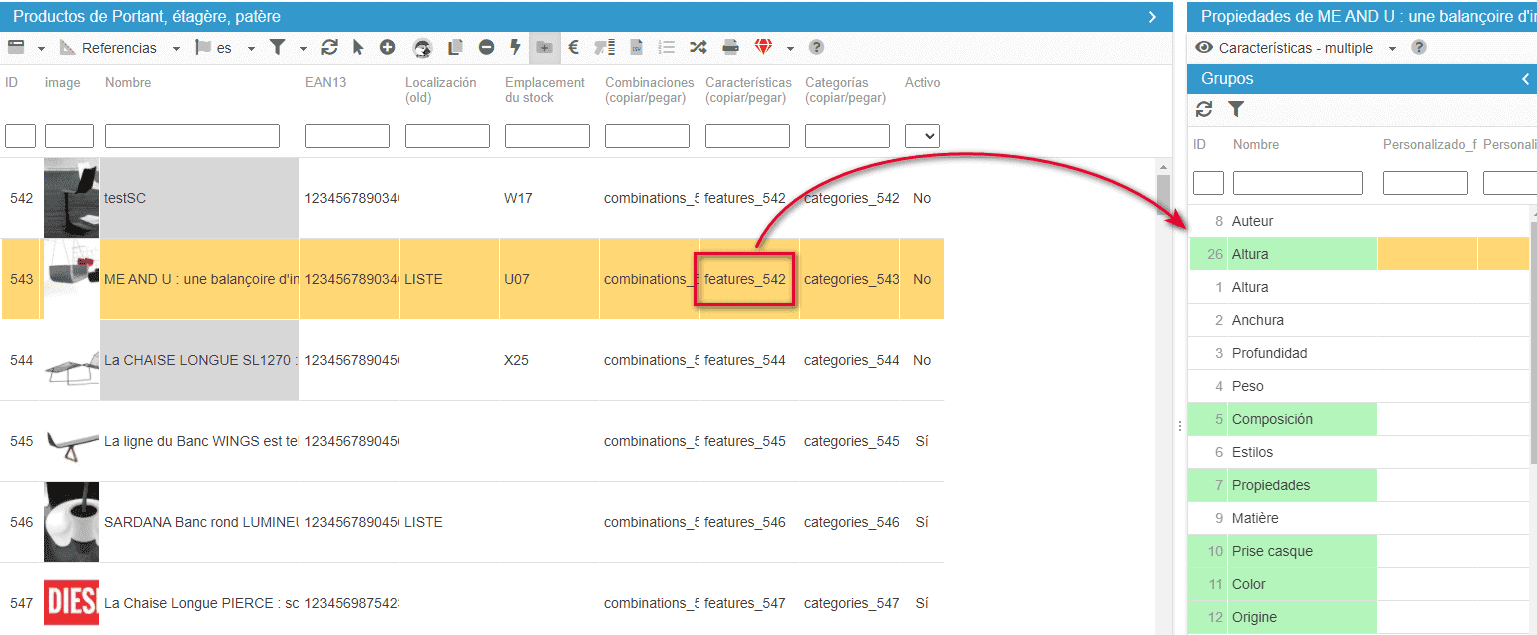
Task: Click features_542 cell in ME AND U row
Action: pos(745,279)
